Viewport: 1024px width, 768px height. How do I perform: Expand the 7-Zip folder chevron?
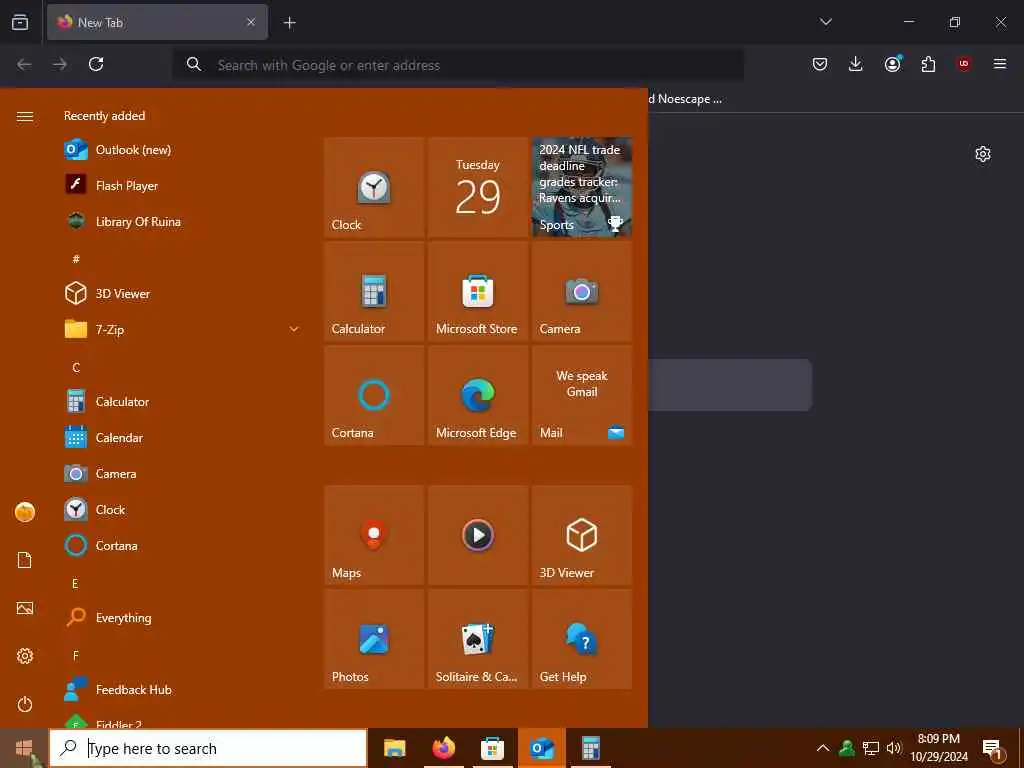[294, 329]
